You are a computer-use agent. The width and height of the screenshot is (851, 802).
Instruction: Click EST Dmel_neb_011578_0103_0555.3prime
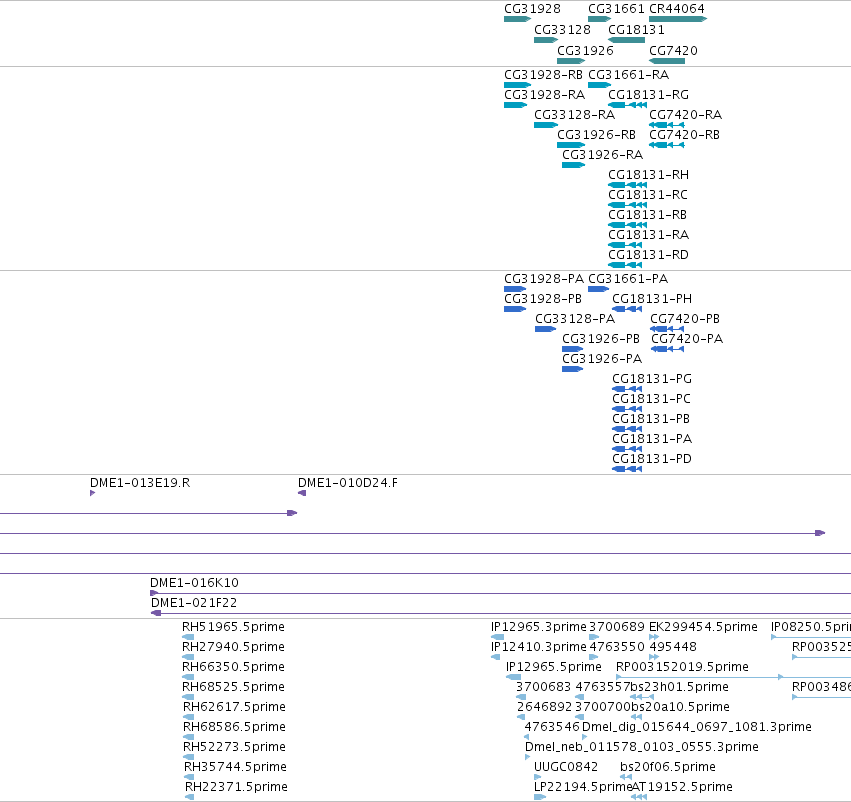(x=528, y=758)
